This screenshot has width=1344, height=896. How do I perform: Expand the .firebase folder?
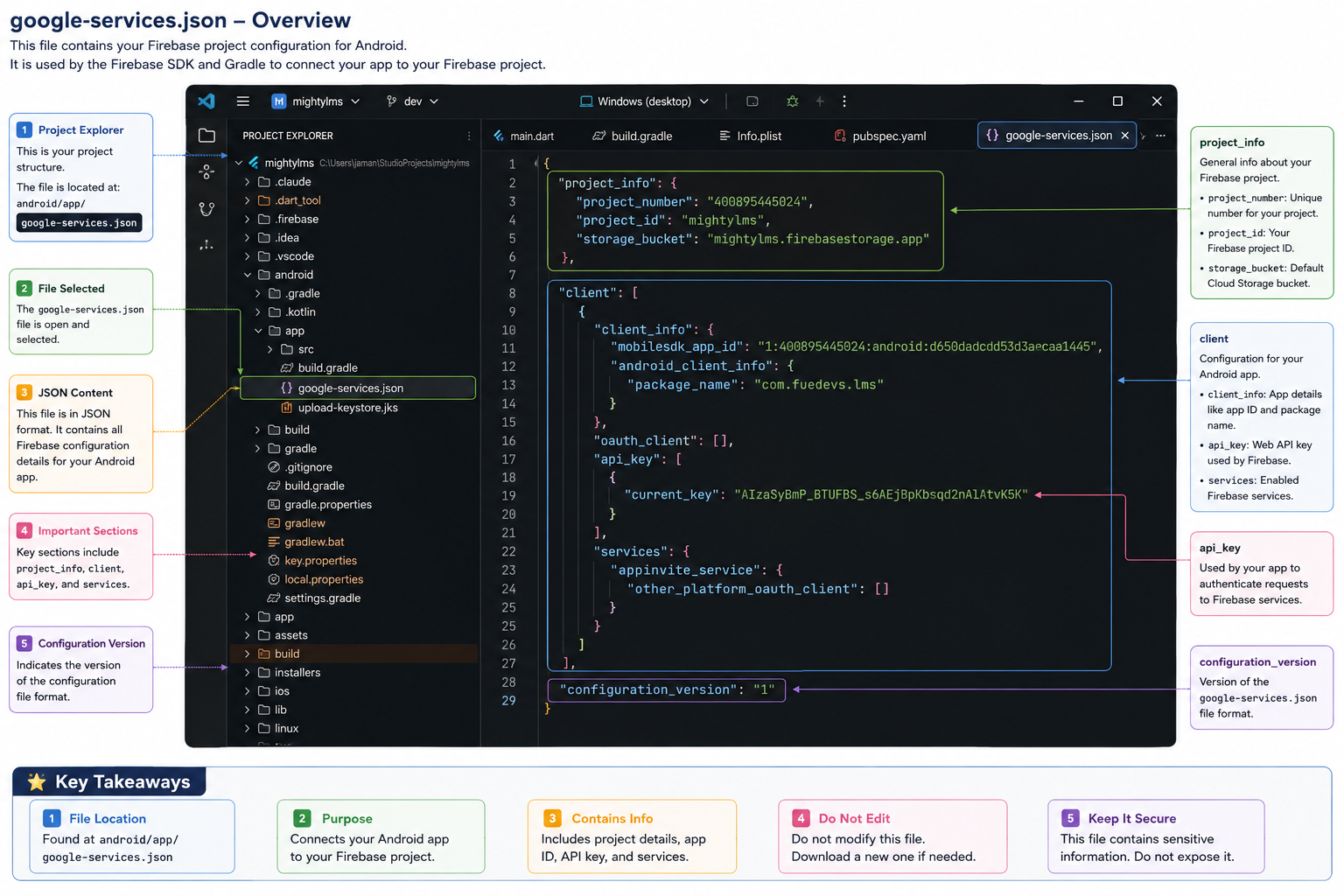[248, 220]
